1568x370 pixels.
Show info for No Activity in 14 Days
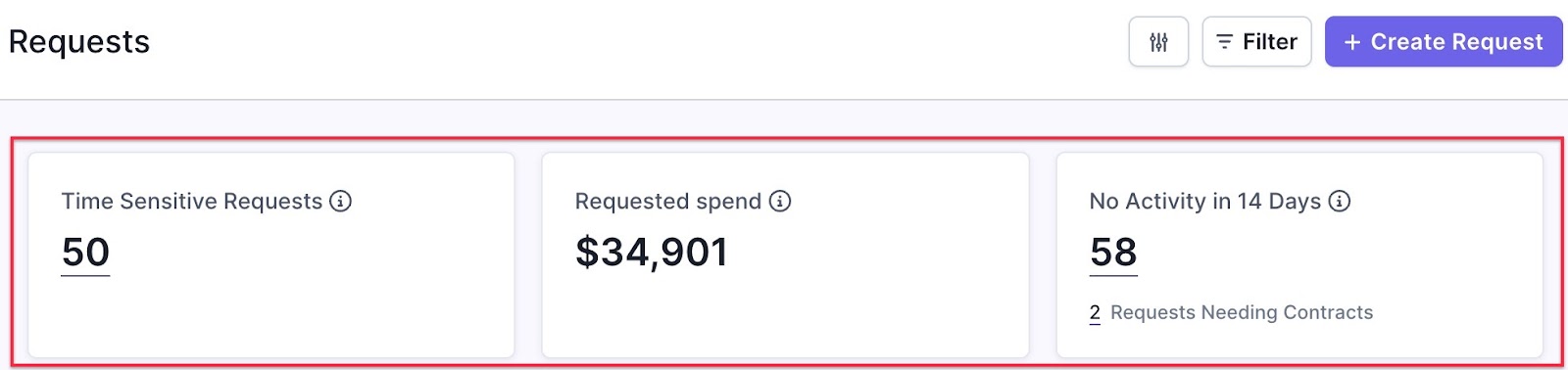1340,201
